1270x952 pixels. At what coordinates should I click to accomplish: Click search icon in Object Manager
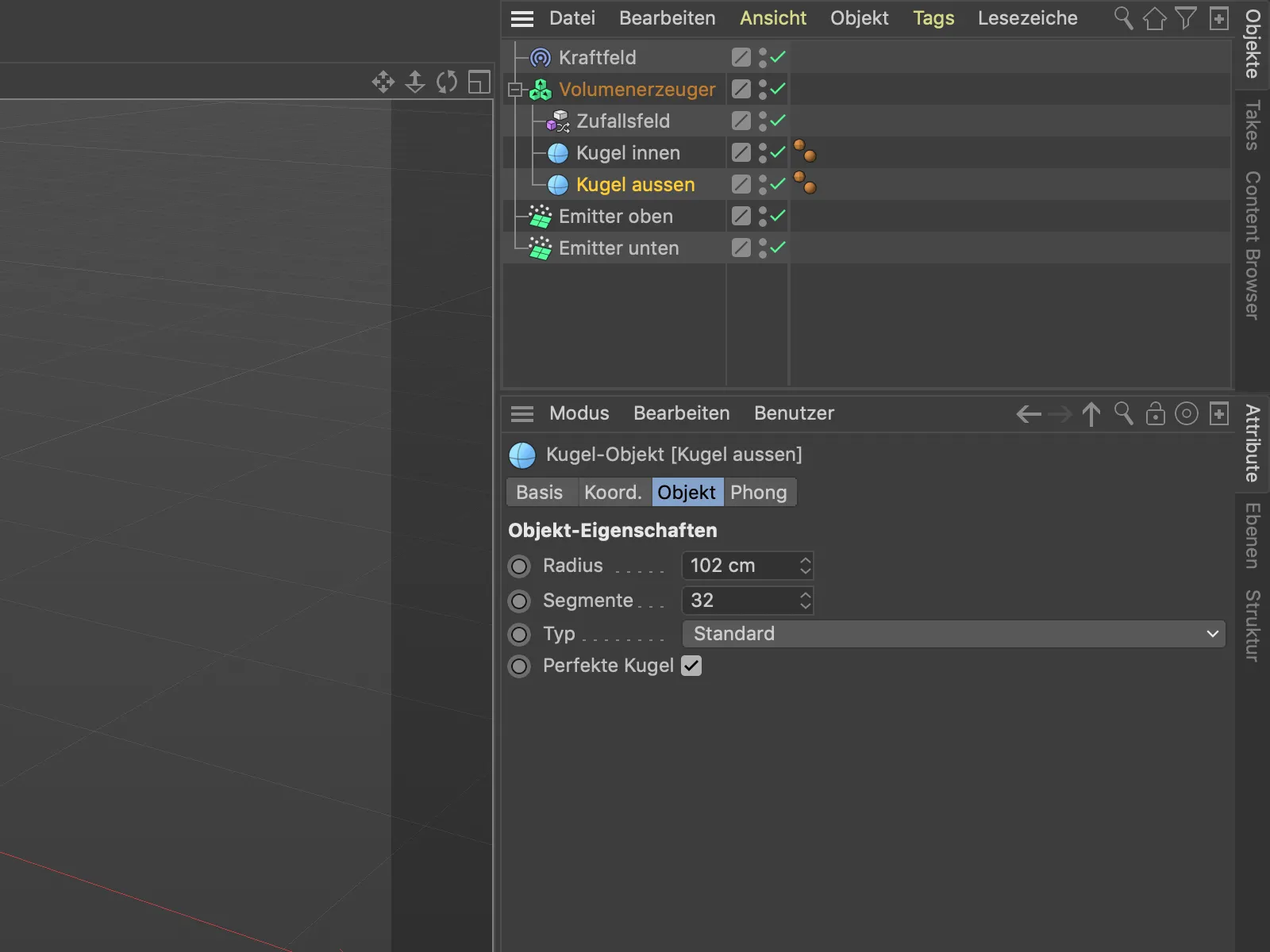[1123, 17]
